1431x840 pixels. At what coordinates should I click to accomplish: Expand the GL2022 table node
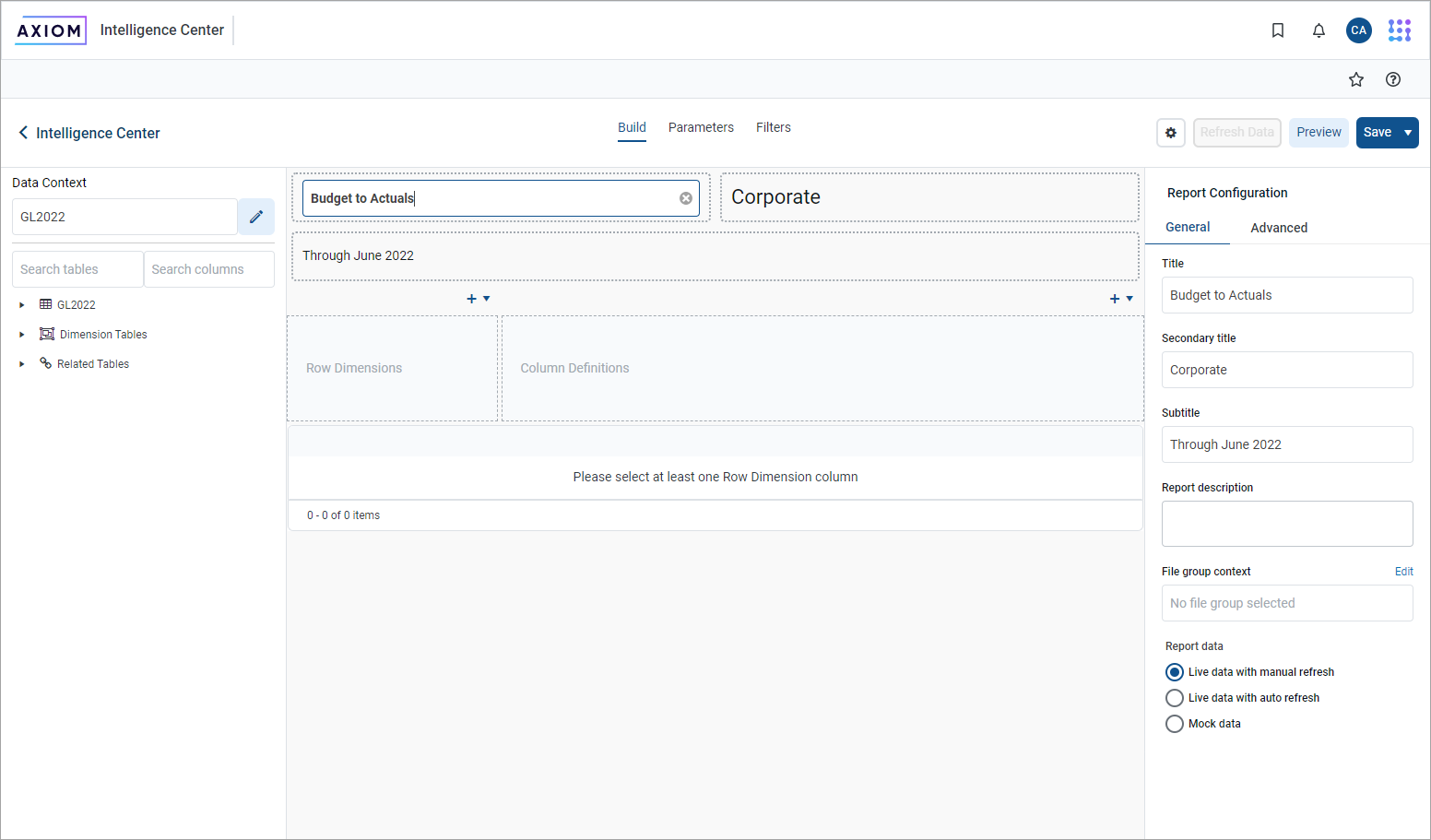click(22, 305)
